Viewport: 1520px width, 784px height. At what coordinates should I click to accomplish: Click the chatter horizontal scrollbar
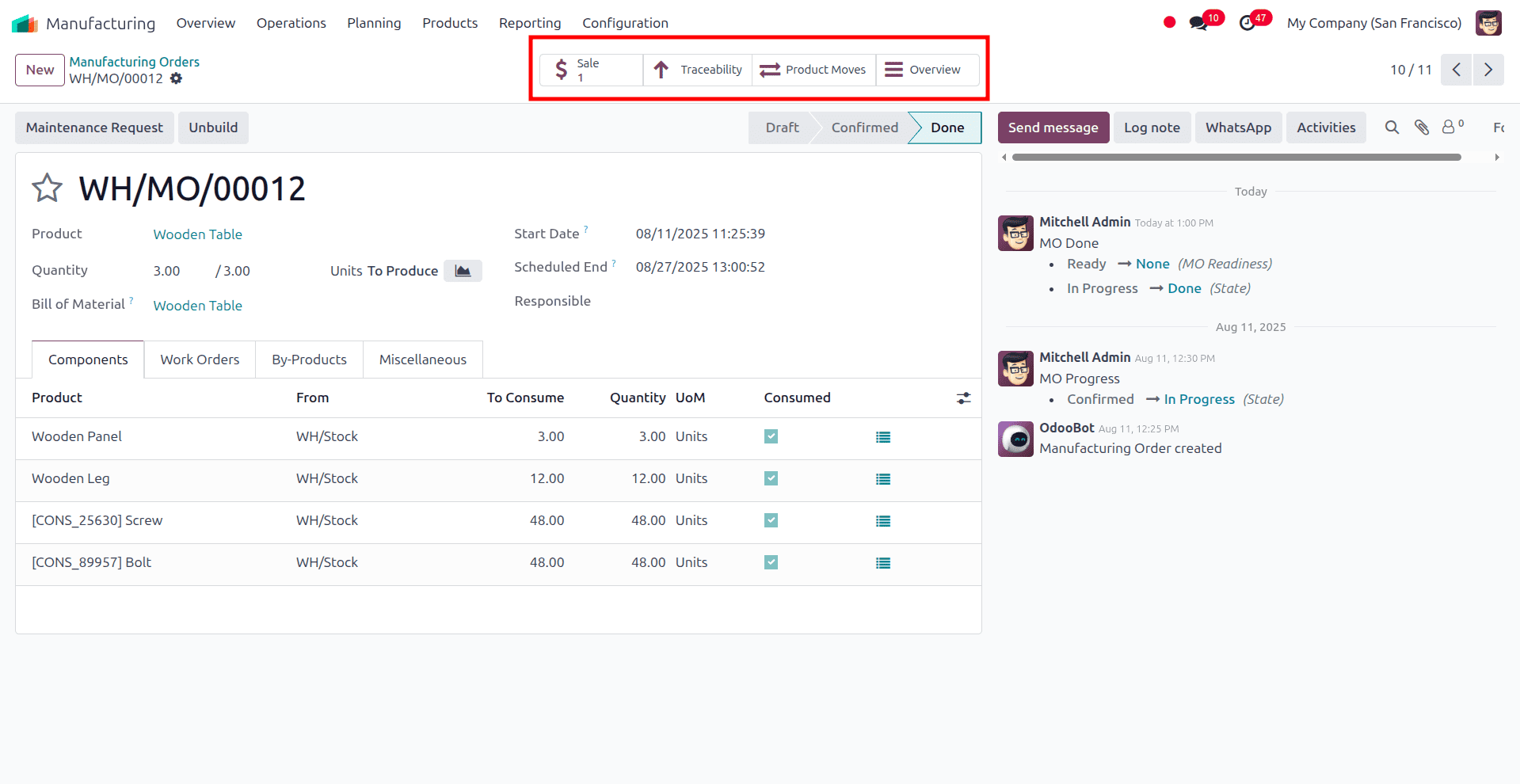(x=1236, y=158)
